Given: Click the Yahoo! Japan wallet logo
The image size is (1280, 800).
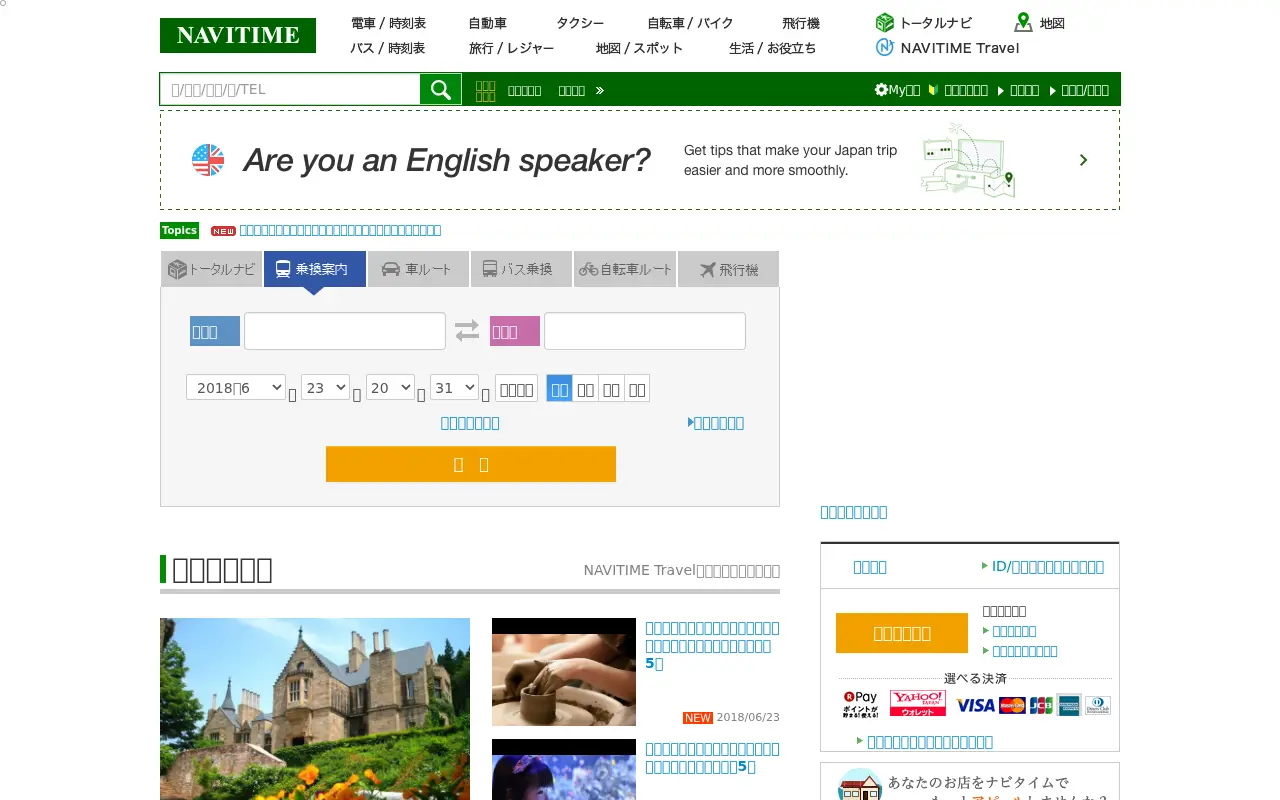Looking at the screenshot, I should [x=918, y=703].
